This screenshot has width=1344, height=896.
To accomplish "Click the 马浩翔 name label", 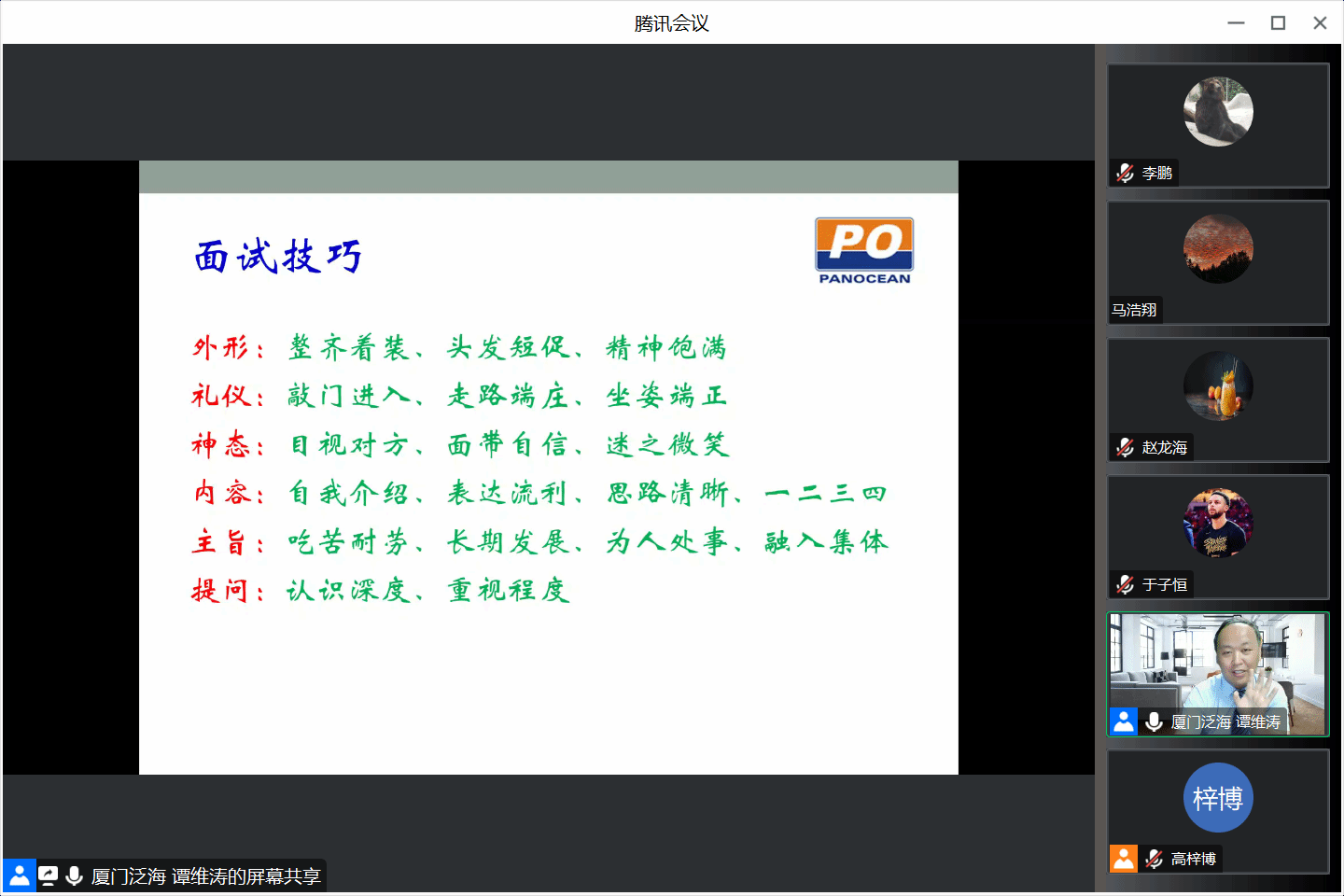I will pos(1134,310).
